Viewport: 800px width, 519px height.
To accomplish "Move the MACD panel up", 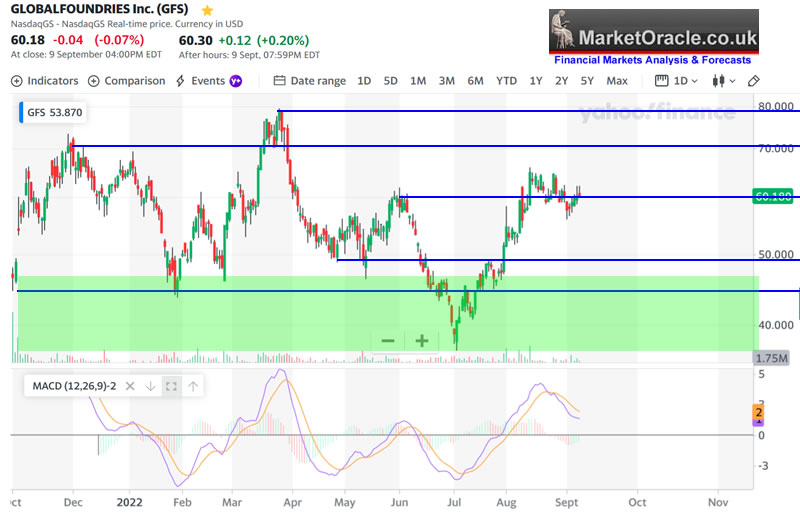I will pyautogui.click(x=193, y=386).
